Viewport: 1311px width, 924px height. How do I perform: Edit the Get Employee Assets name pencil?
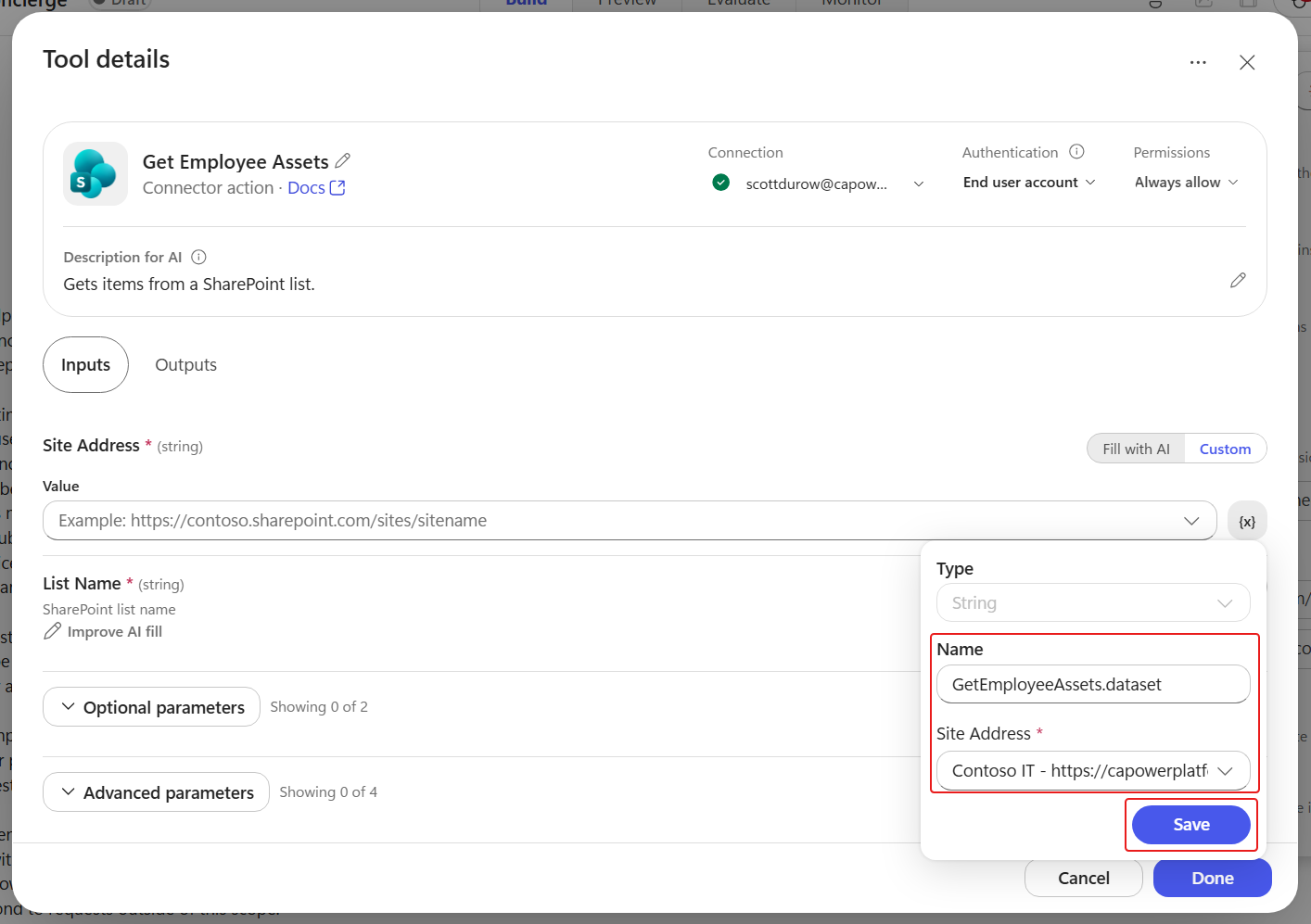click(x=343, y=160)
